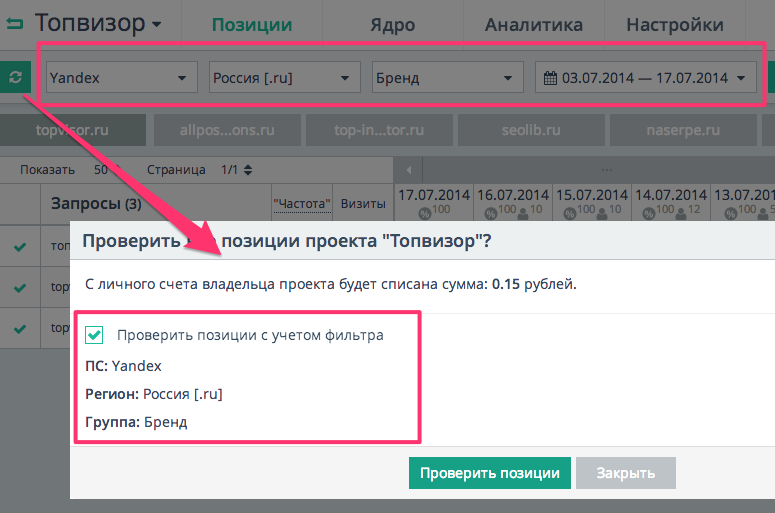Click the 16.07.2014 date column header
This screenshot has height=513, width=775.
(513, 195)
